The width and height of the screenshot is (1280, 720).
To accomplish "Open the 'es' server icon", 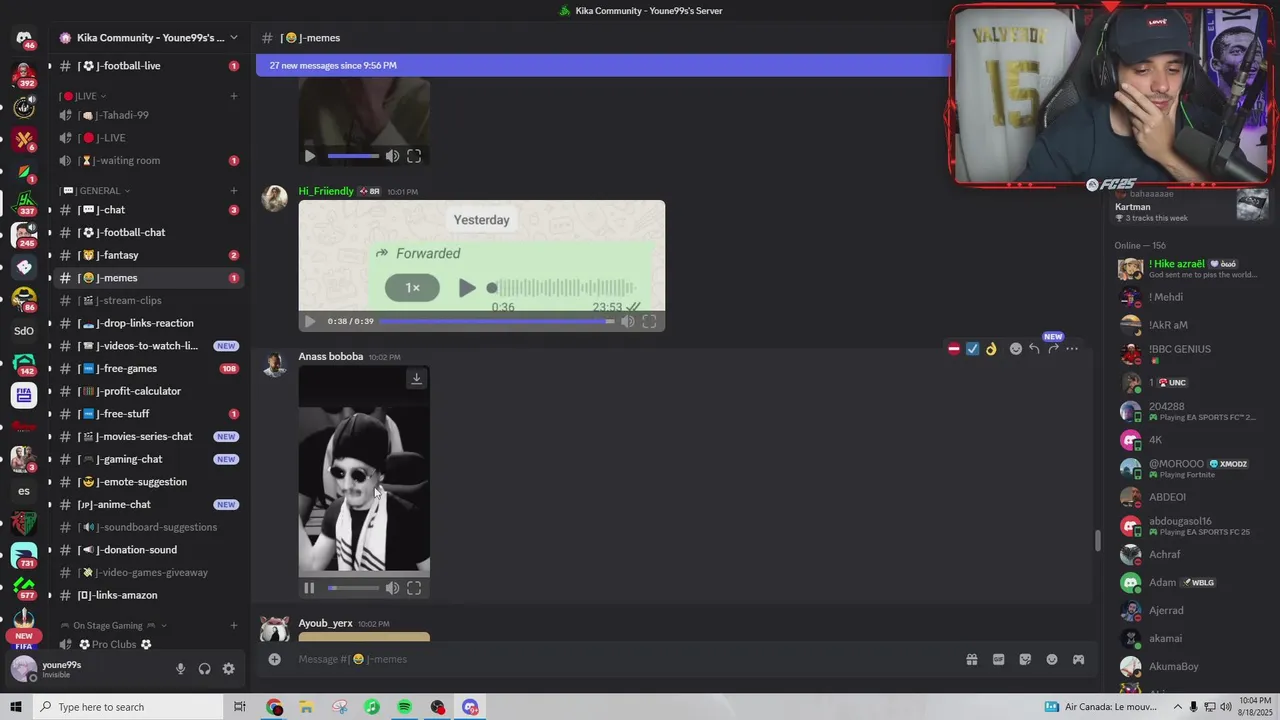I will (x=24, y=491).
